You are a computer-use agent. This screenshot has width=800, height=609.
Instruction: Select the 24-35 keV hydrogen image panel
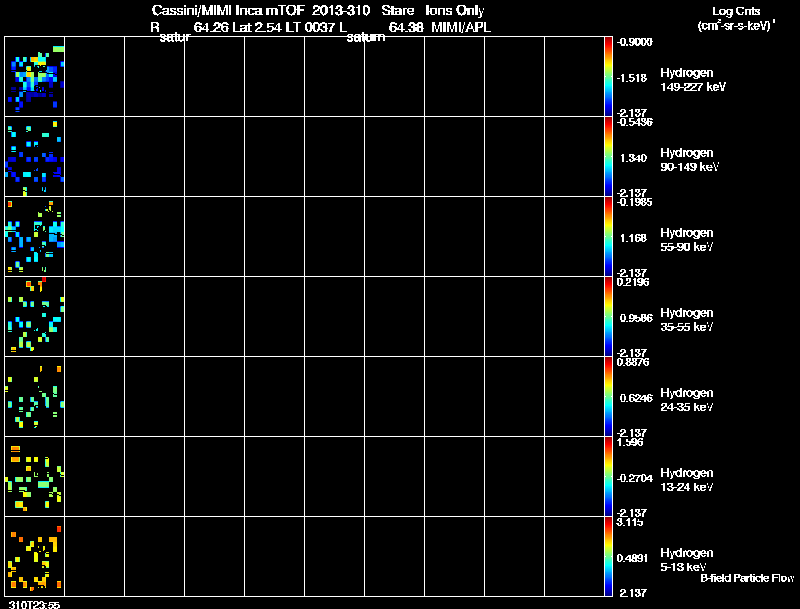coord(35,397)
